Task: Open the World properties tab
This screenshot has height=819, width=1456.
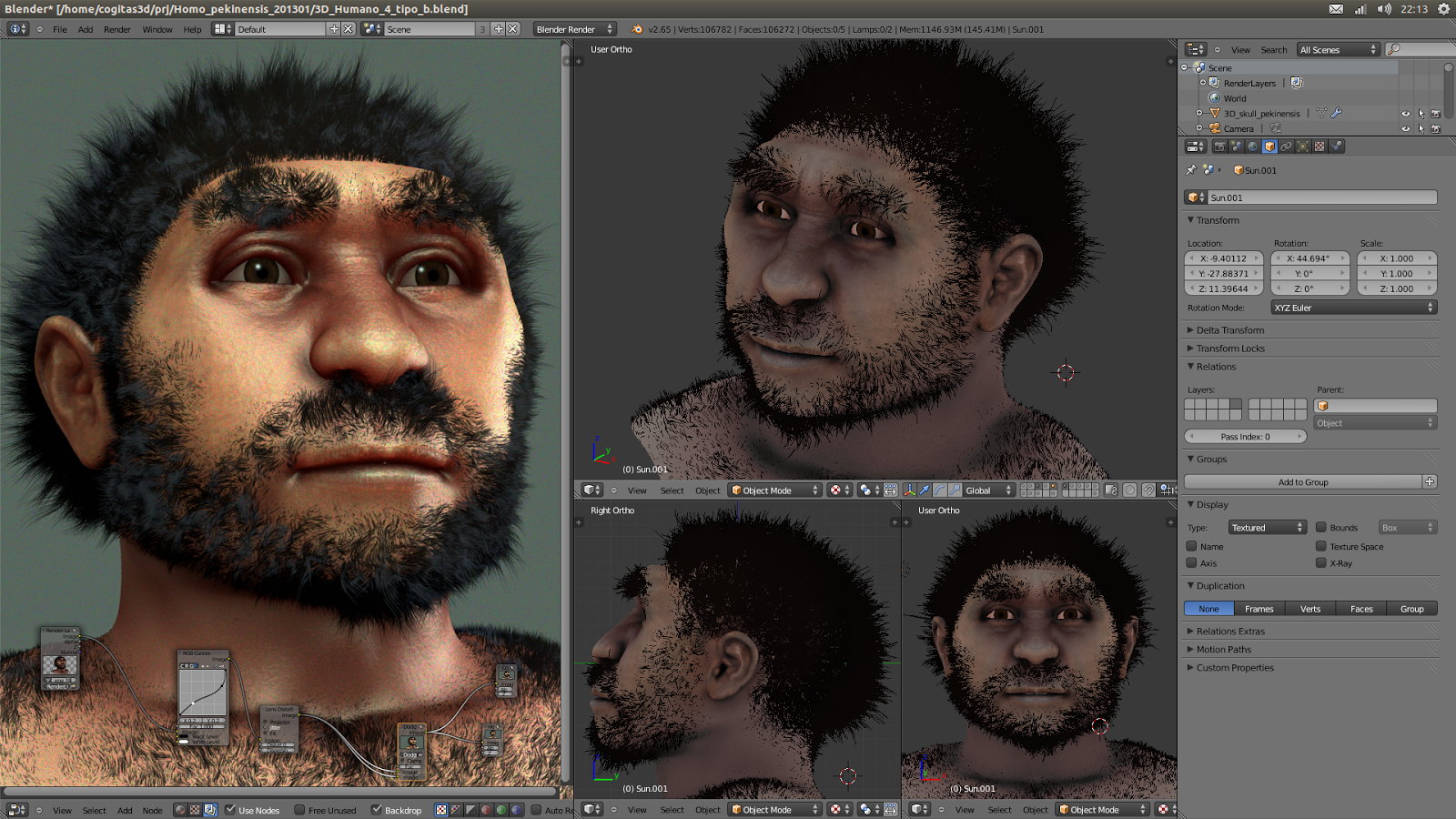Action: click(x=1253, y=146)
